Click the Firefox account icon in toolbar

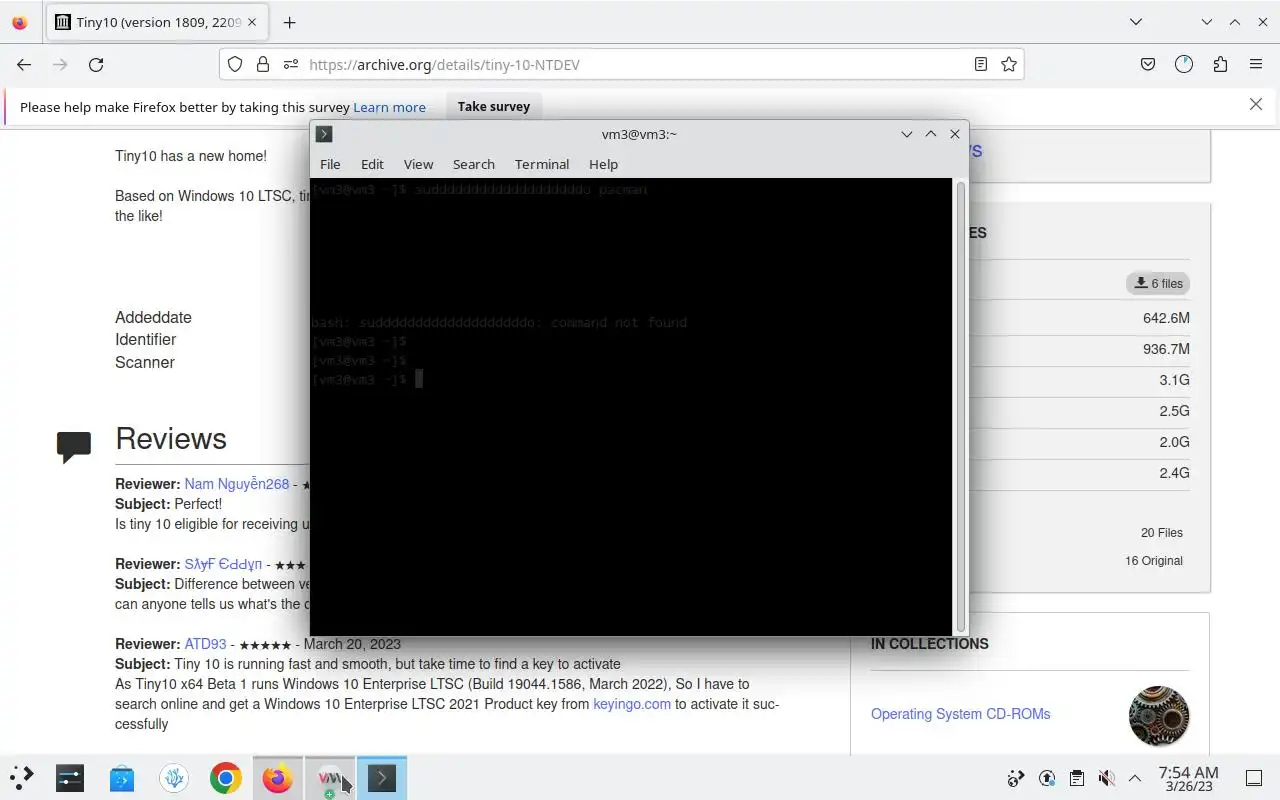(1184, 64)
